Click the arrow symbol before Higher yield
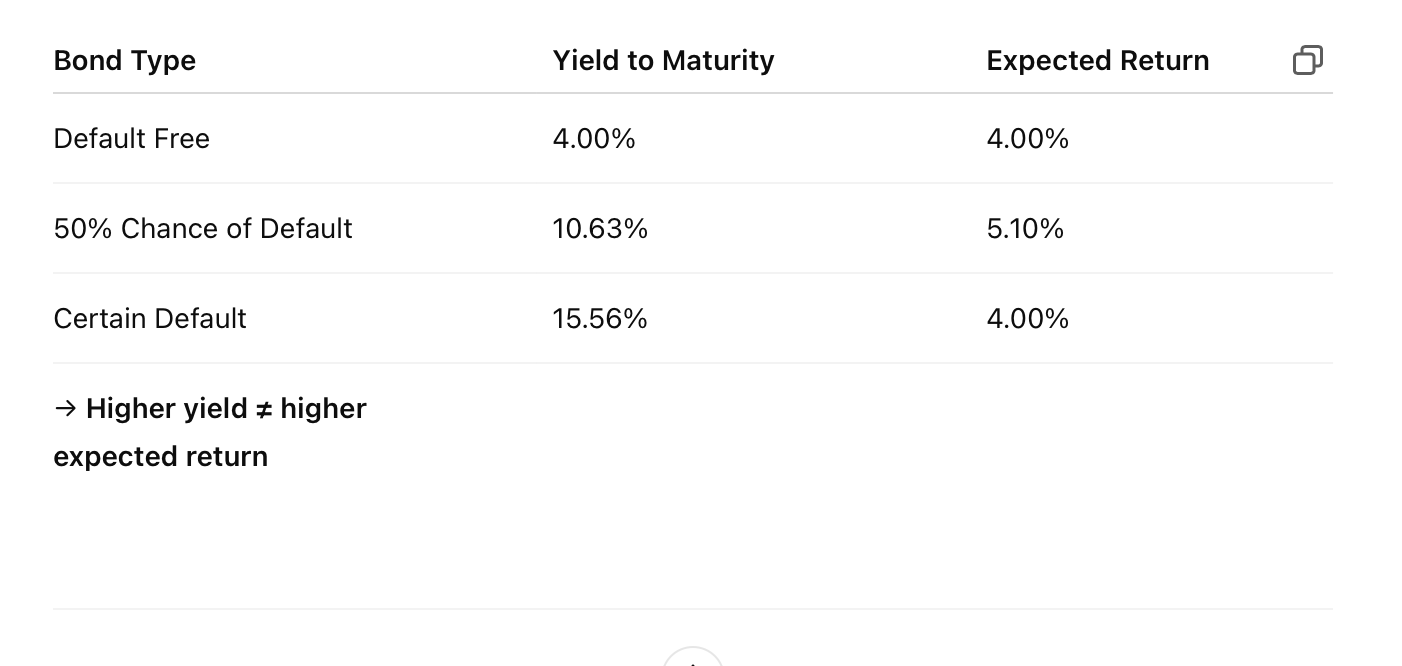Viewport: 1402px width, 666px height. point(65,408)
